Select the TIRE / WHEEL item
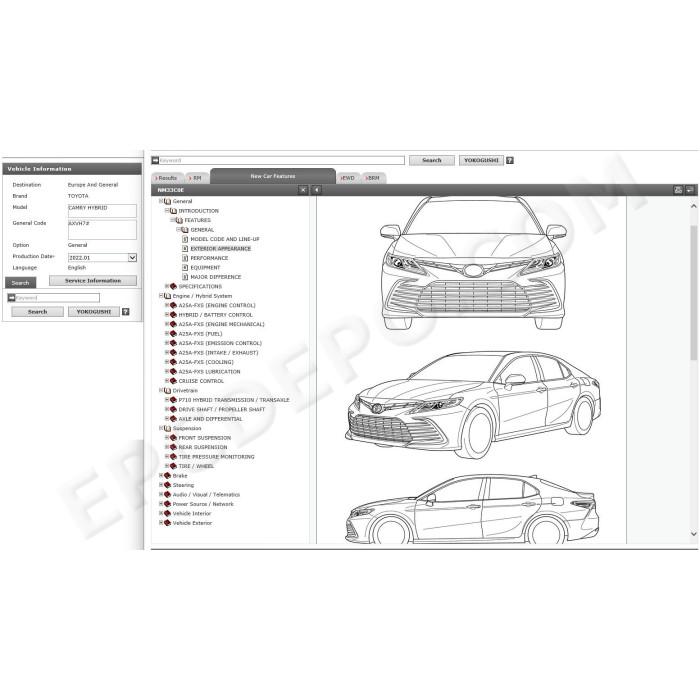This screenshot has width=700, height=700. (x=196, y=466)
